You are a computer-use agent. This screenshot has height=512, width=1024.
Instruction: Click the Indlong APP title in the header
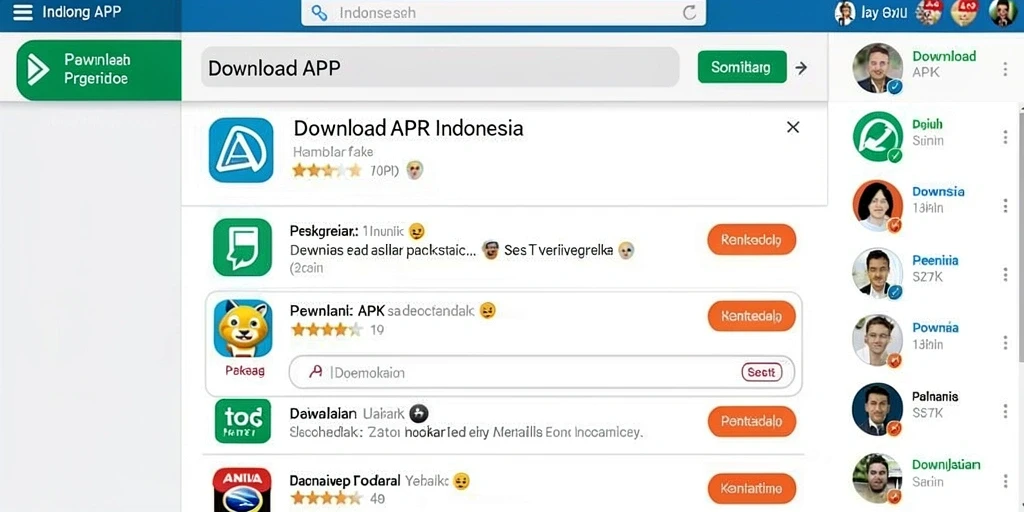pos(80,12)
